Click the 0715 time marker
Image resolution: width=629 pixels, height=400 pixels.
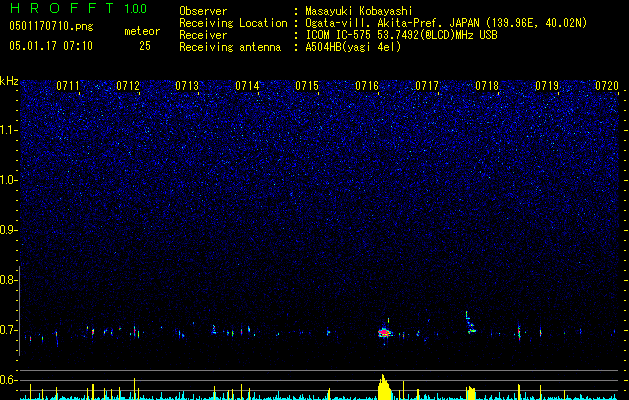(x=307, y=86)
